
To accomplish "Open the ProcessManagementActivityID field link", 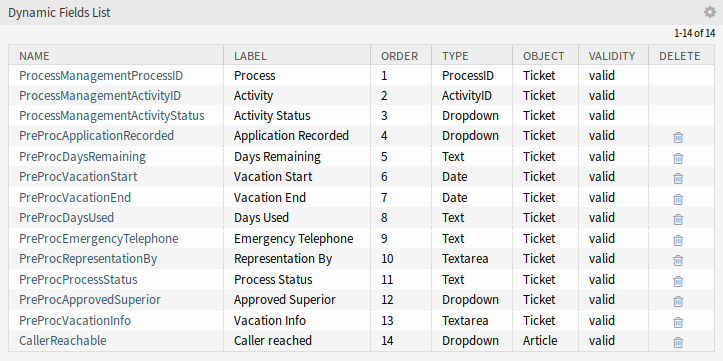I will pos(100,95).
